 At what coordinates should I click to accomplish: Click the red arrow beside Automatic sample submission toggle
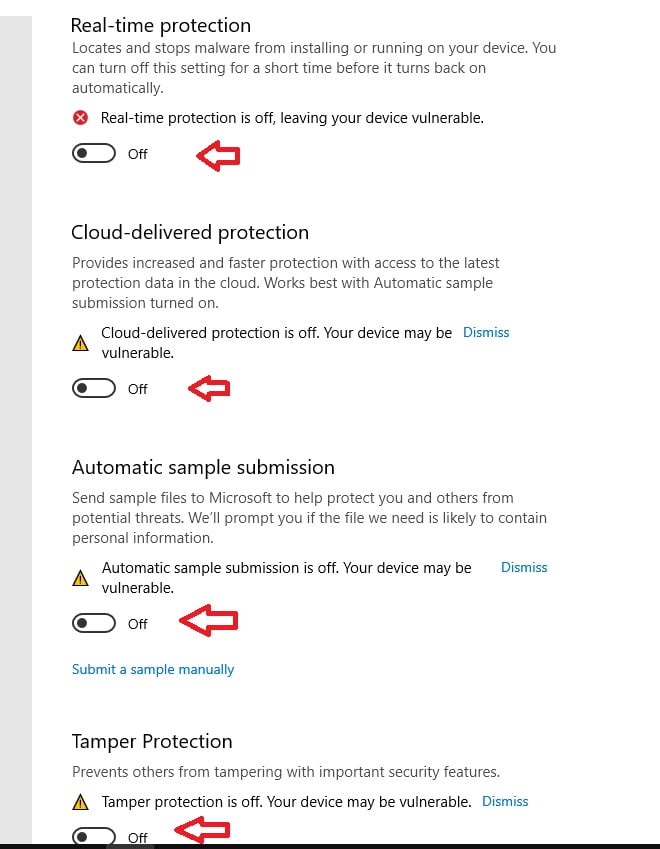point(208,621)
